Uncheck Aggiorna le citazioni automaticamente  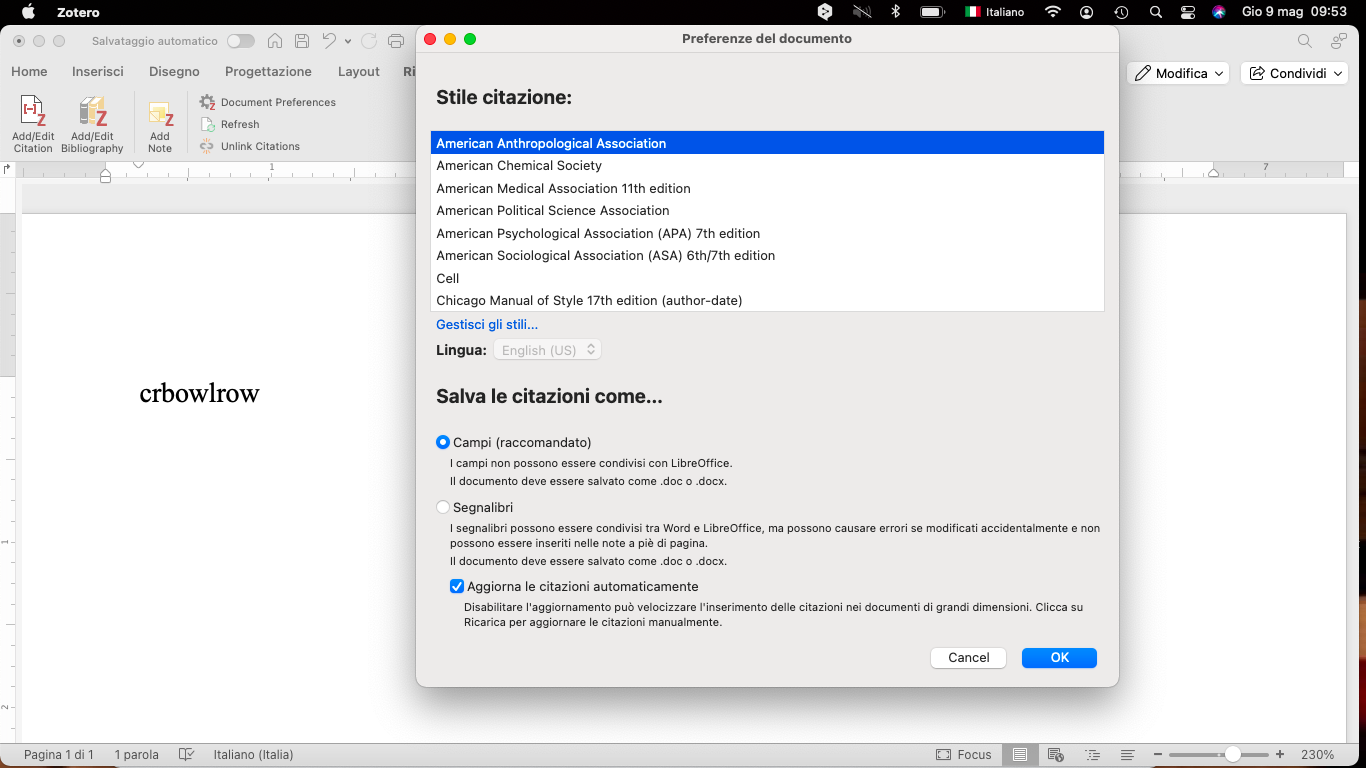tap(457, 587)
